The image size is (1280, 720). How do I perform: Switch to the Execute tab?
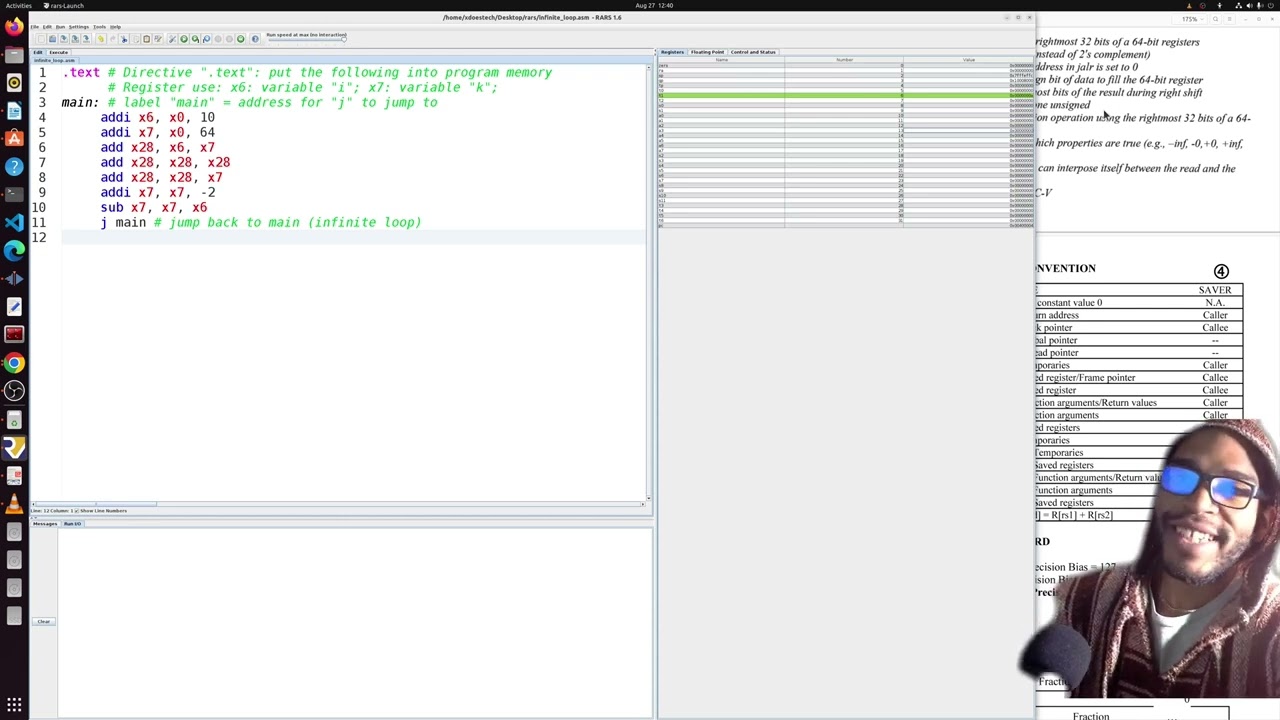(58, 52)
